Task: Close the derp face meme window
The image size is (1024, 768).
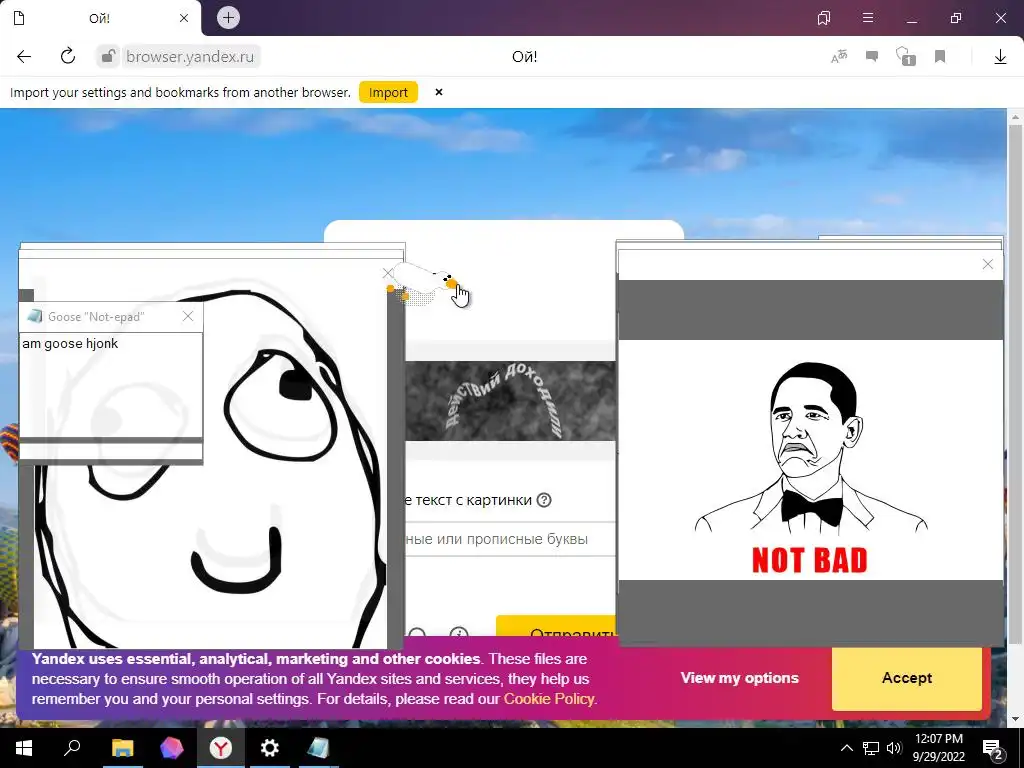Action: pyautogui.click(x=388, y=273)
